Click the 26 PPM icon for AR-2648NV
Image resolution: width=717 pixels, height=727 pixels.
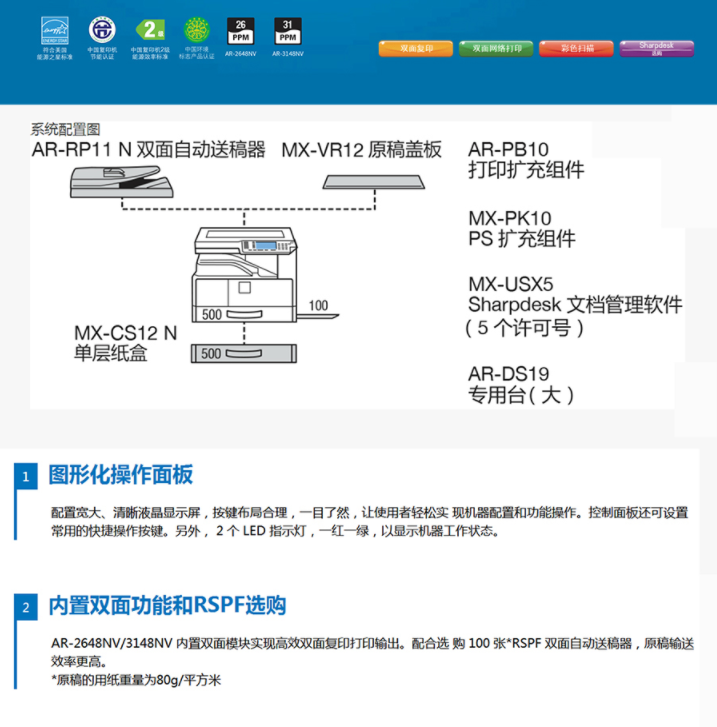click(240, 31)
